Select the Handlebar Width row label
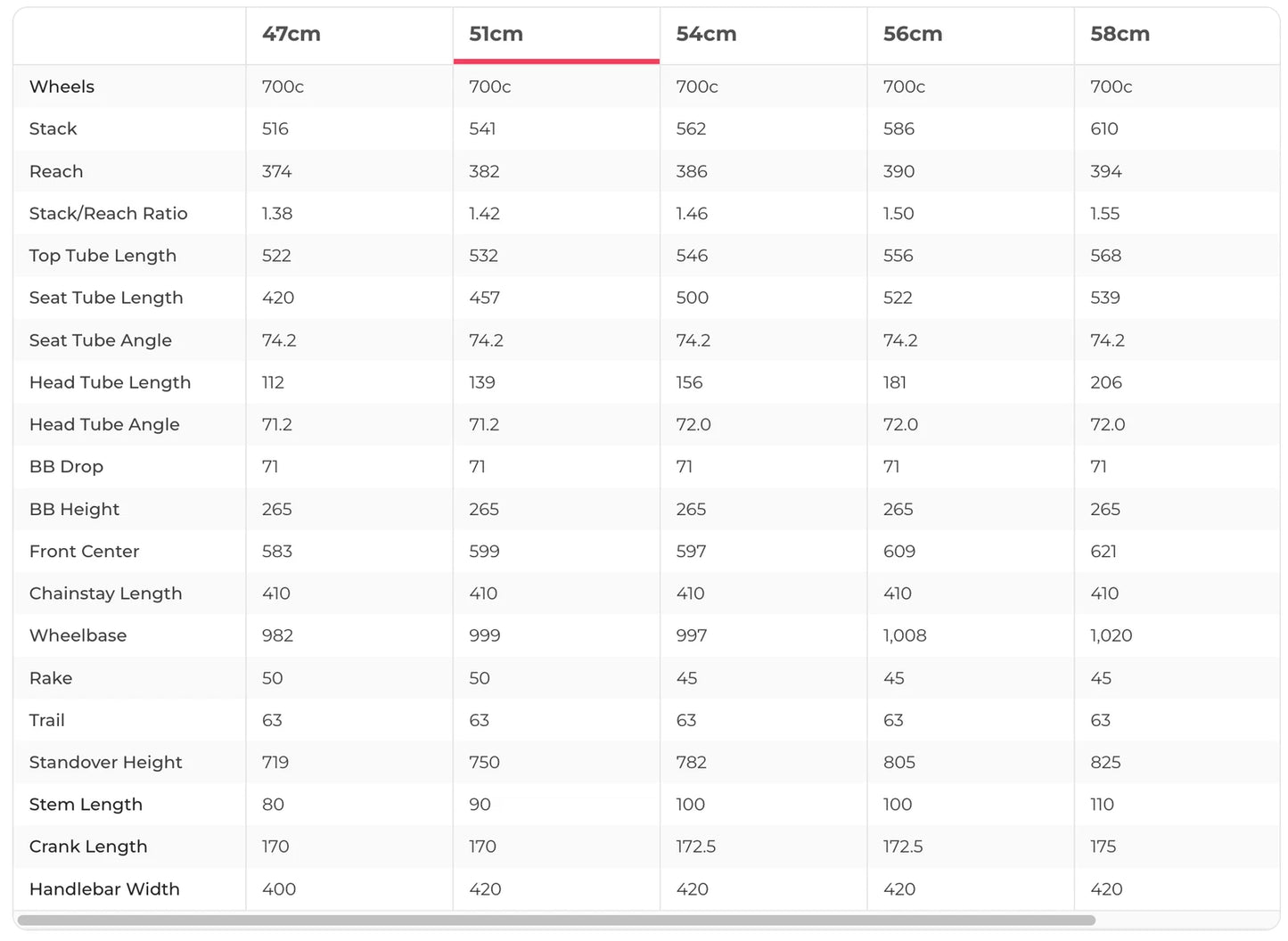1288x941 pixels. [x=104, y=889]
